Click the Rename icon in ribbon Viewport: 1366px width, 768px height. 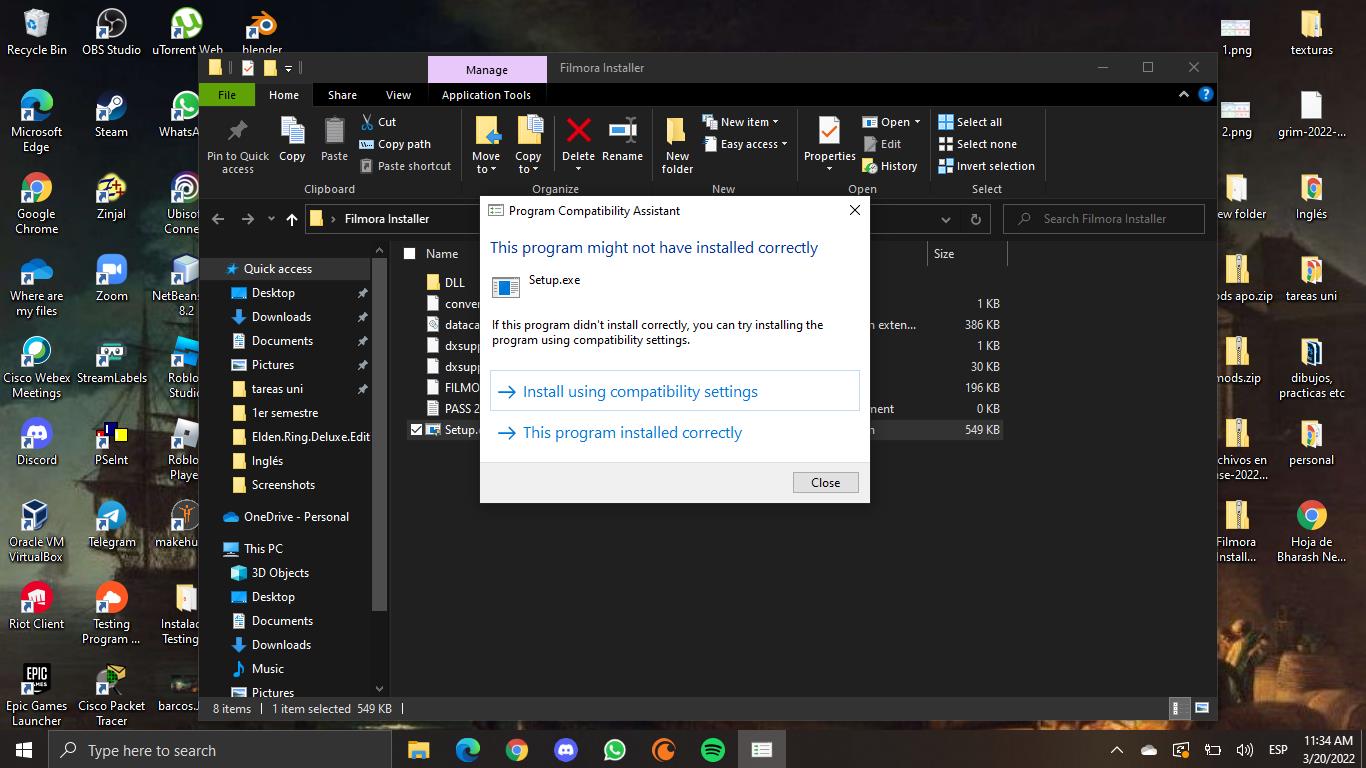click(622, 139)
